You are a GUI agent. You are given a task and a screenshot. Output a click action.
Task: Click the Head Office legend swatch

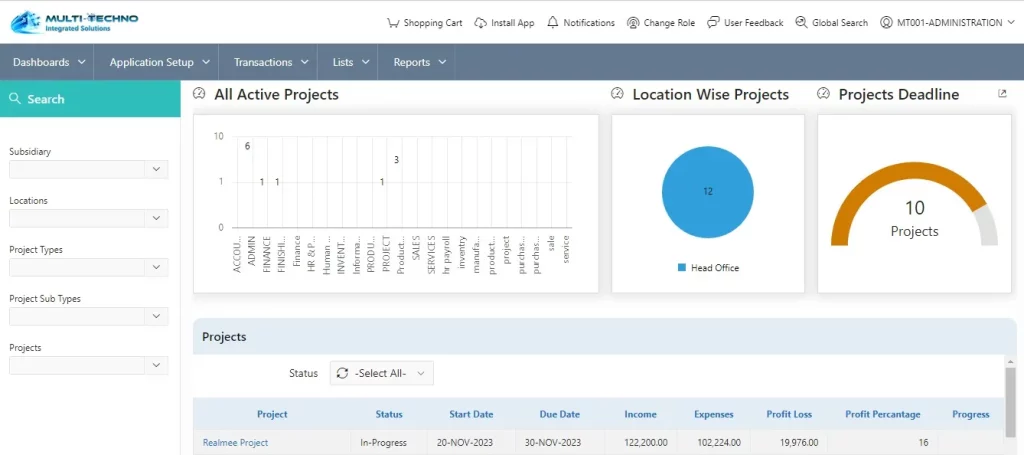(x=682, y=268)
